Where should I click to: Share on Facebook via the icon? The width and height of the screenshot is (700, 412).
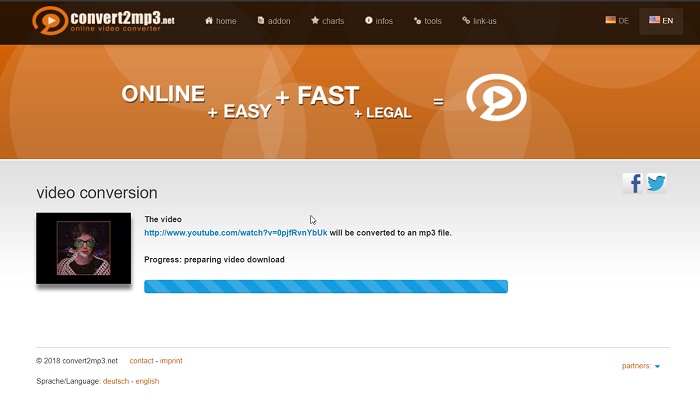click(633, 183)
